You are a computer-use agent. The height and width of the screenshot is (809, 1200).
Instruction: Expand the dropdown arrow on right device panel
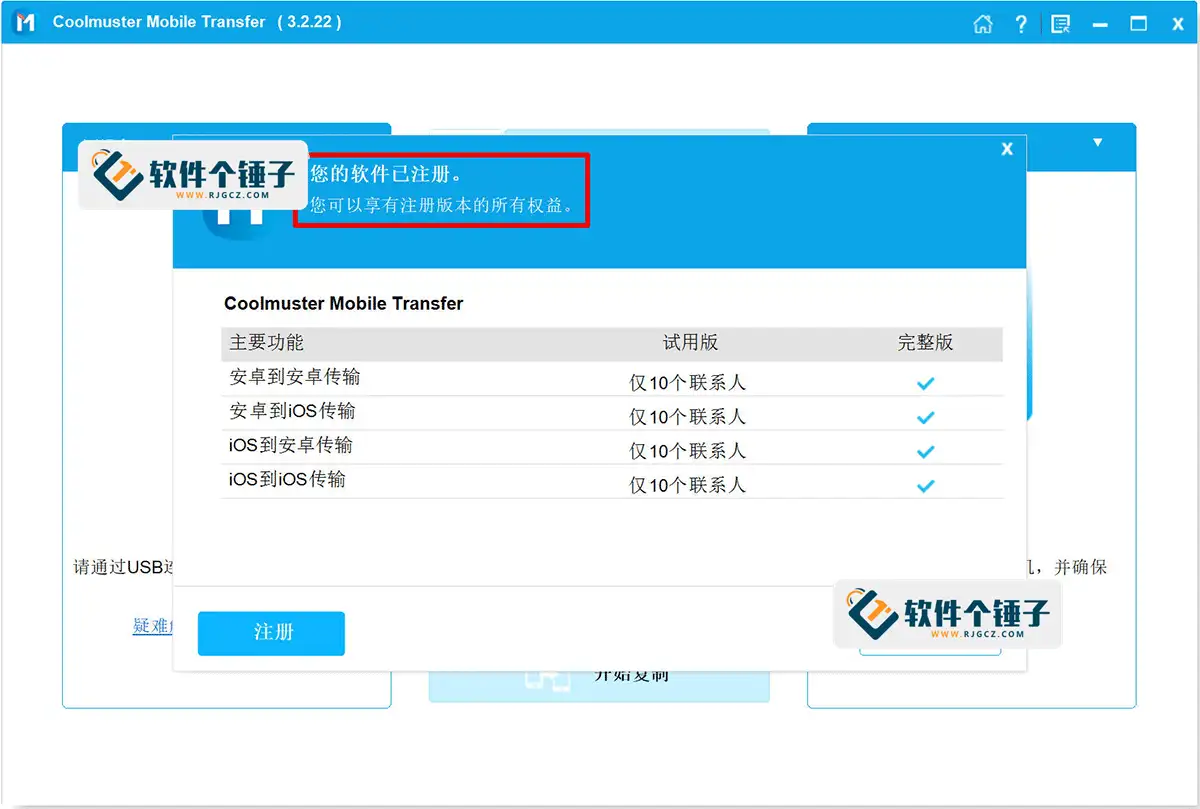[x=1098, y=143]
